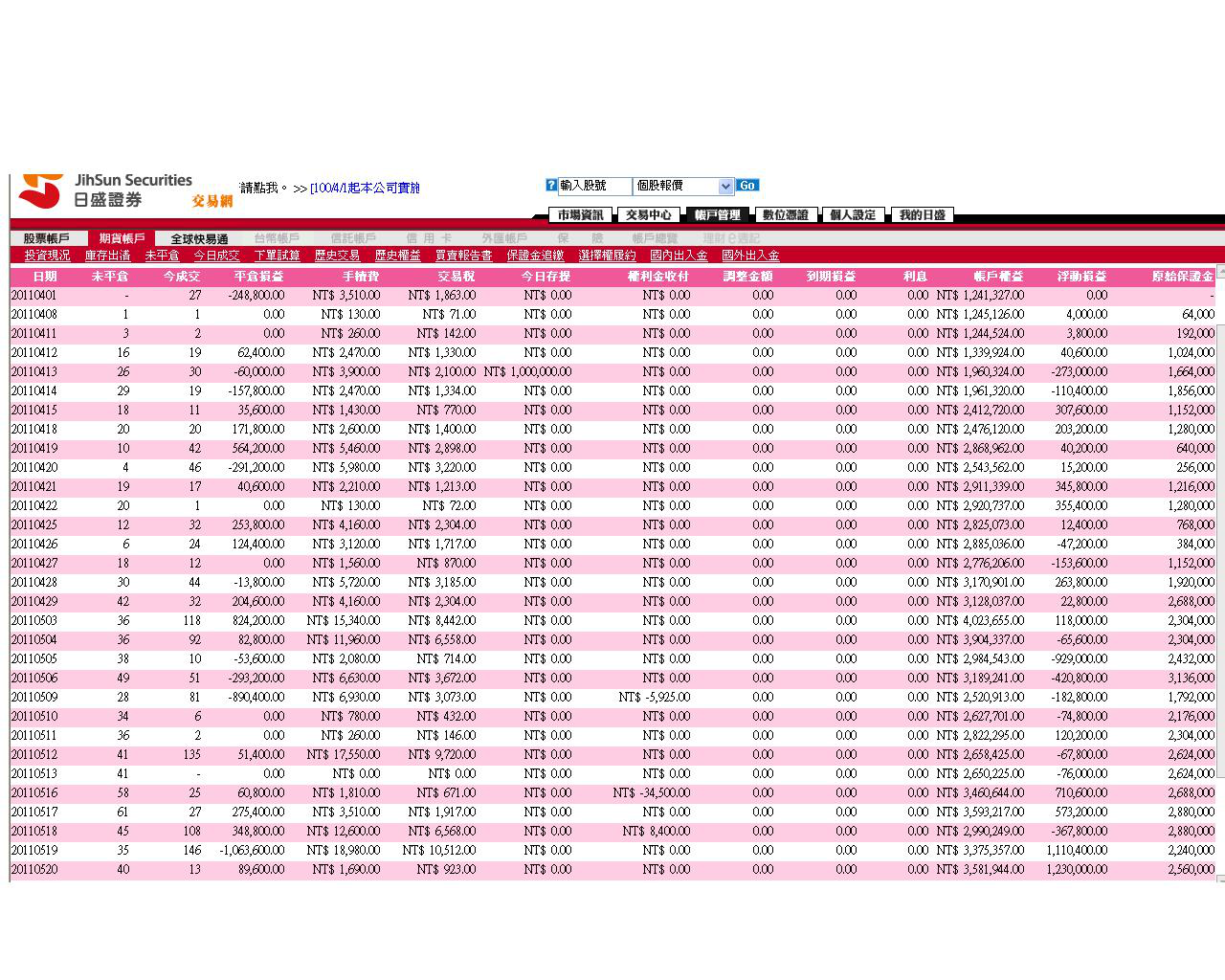Click the NT$ 8,400.00 premium cell
1225x980 pixels.
(657, 832)
